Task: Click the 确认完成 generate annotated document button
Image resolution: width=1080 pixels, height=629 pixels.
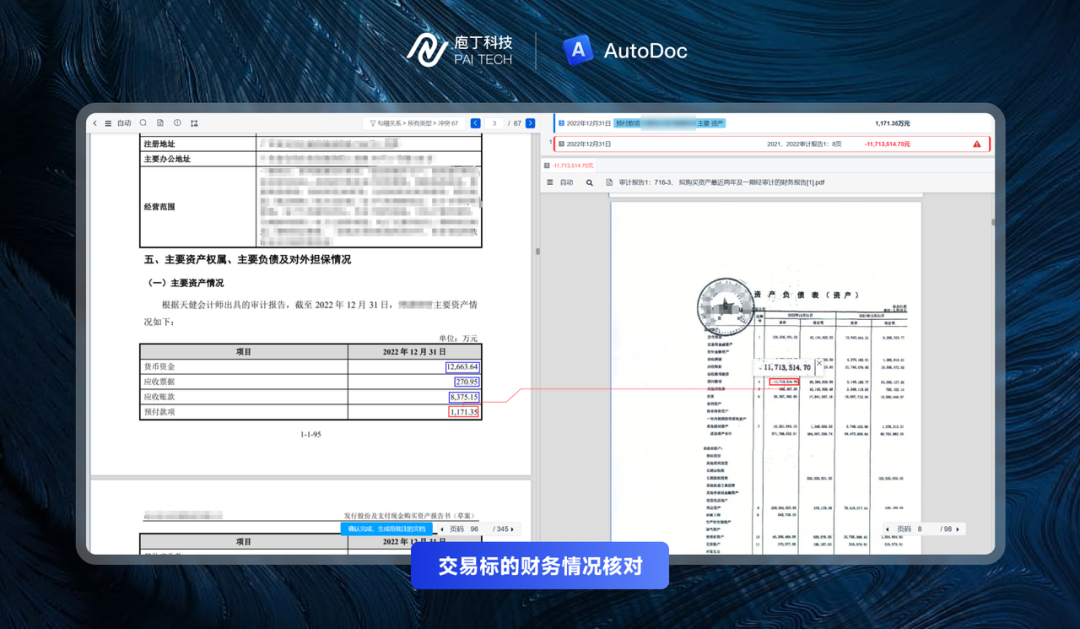Action: [386, 529]
